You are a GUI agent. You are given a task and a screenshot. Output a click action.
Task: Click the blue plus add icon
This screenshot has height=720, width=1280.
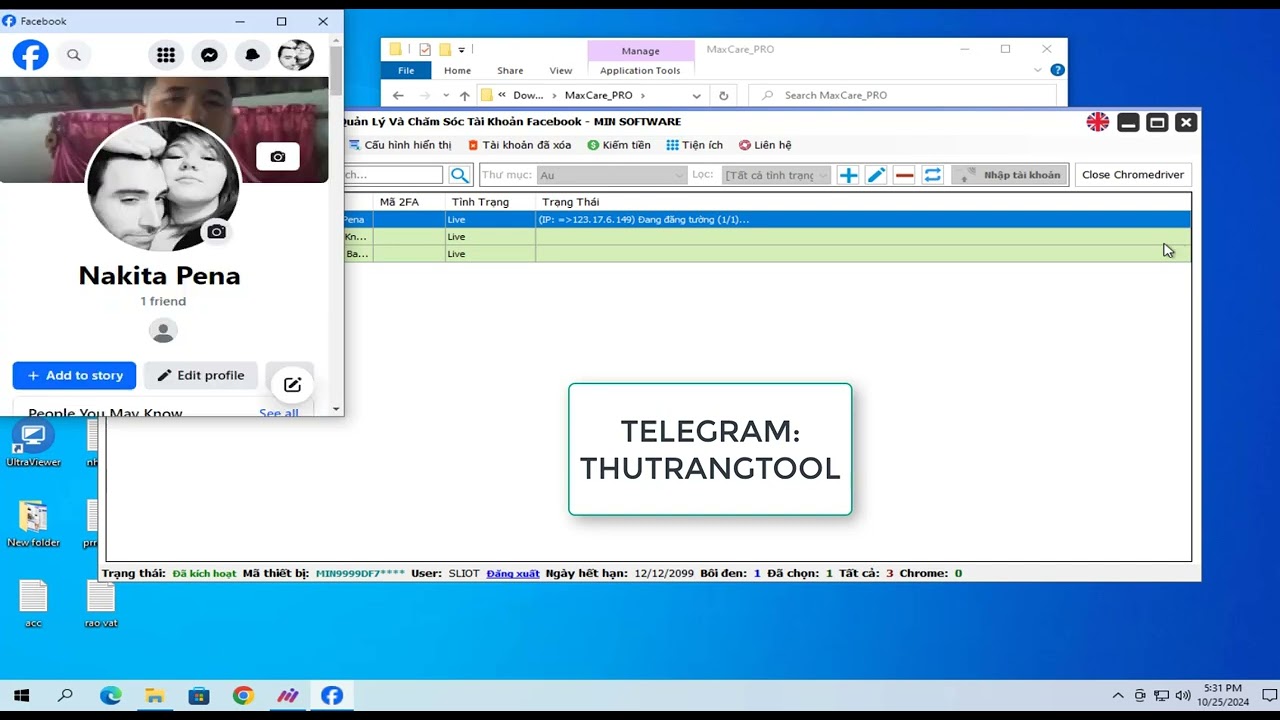tap(848, 175)
